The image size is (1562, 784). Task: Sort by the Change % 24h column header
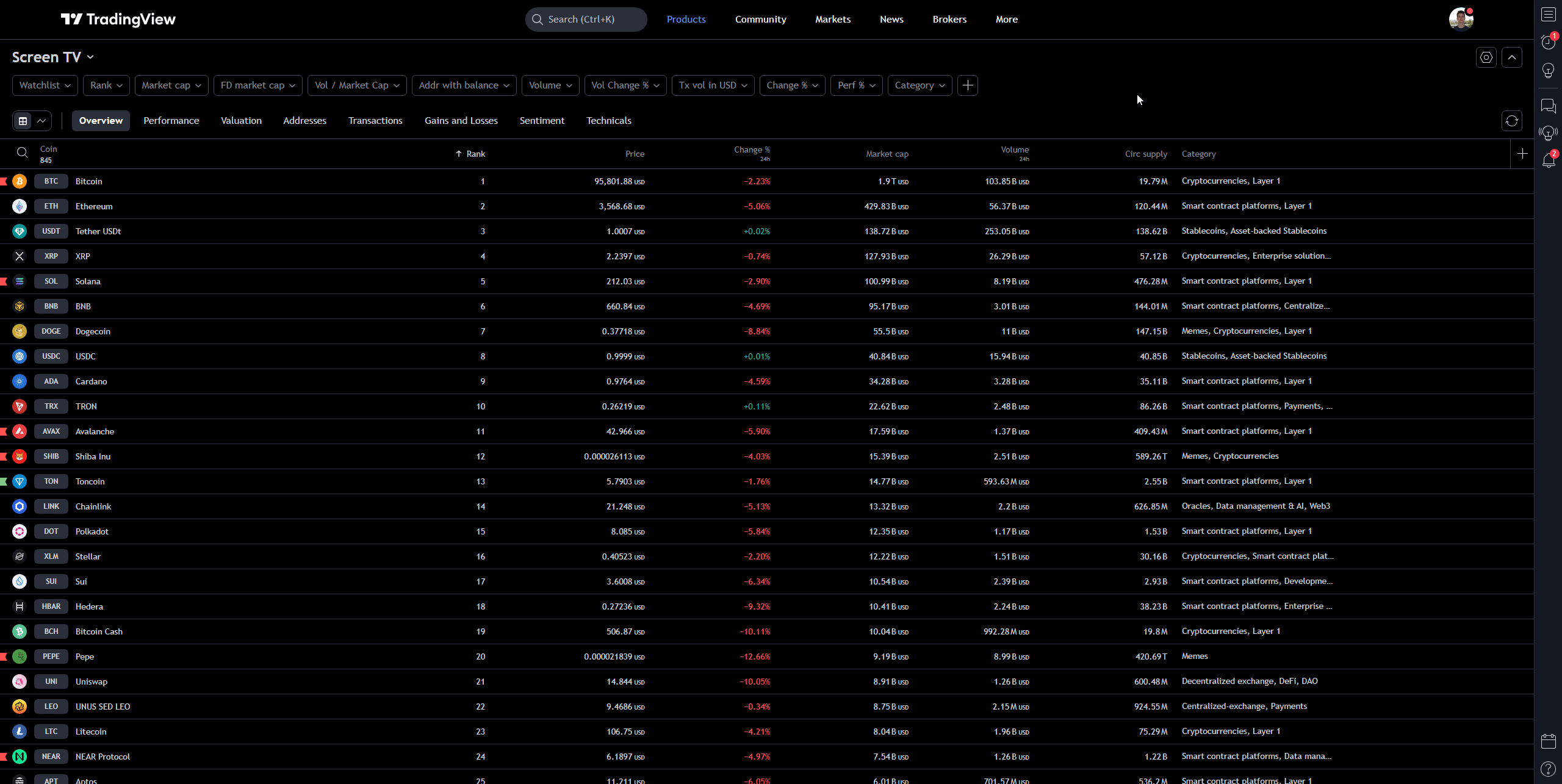(x=752, y=153)
